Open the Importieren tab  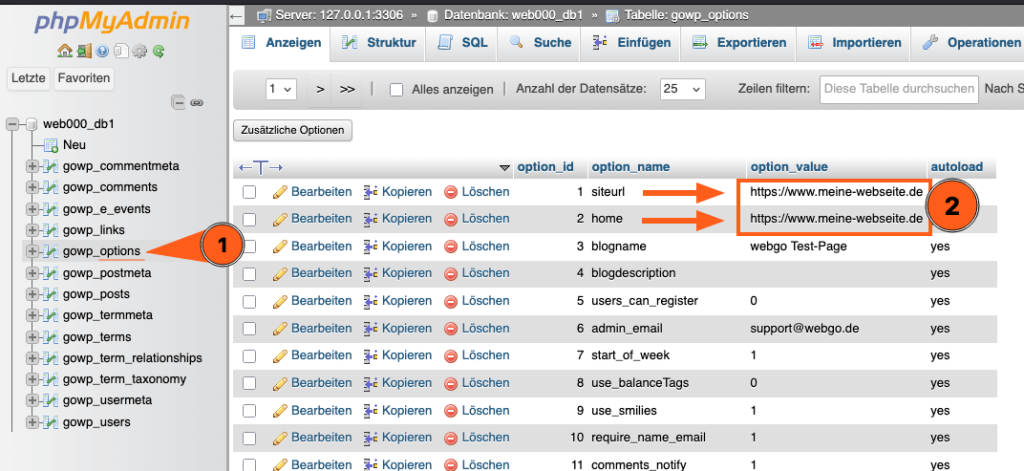coord(854,42)
